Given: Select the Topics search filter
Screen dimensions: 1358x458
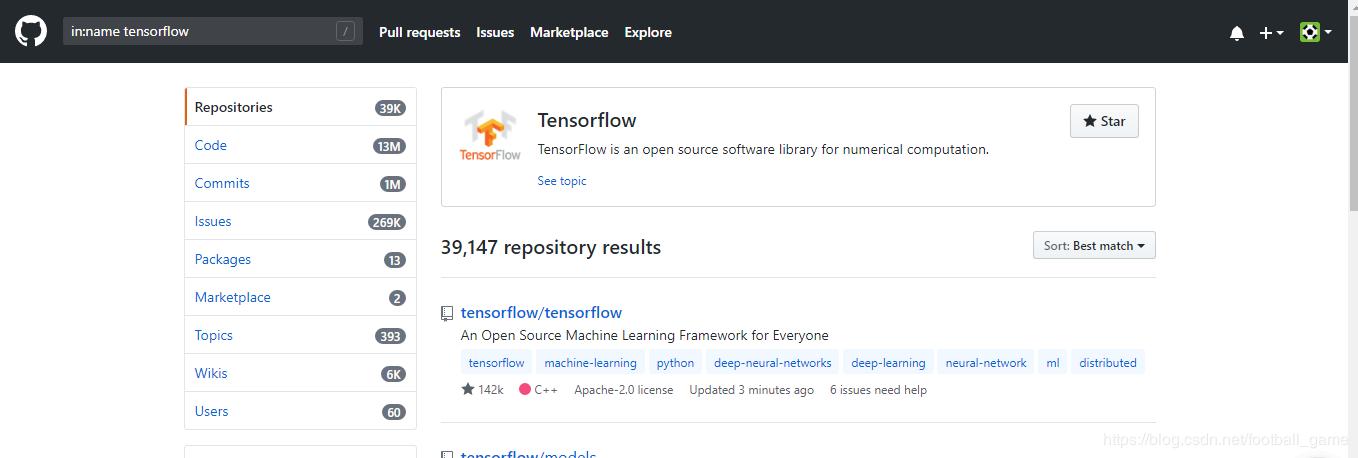Looking at the screenshot, I should click(x=300, y=335).
